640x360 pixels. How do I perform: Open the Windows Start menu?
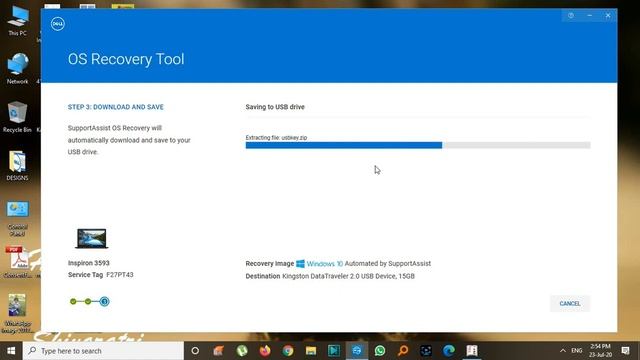pyautogui.click(x=11, y=351)
